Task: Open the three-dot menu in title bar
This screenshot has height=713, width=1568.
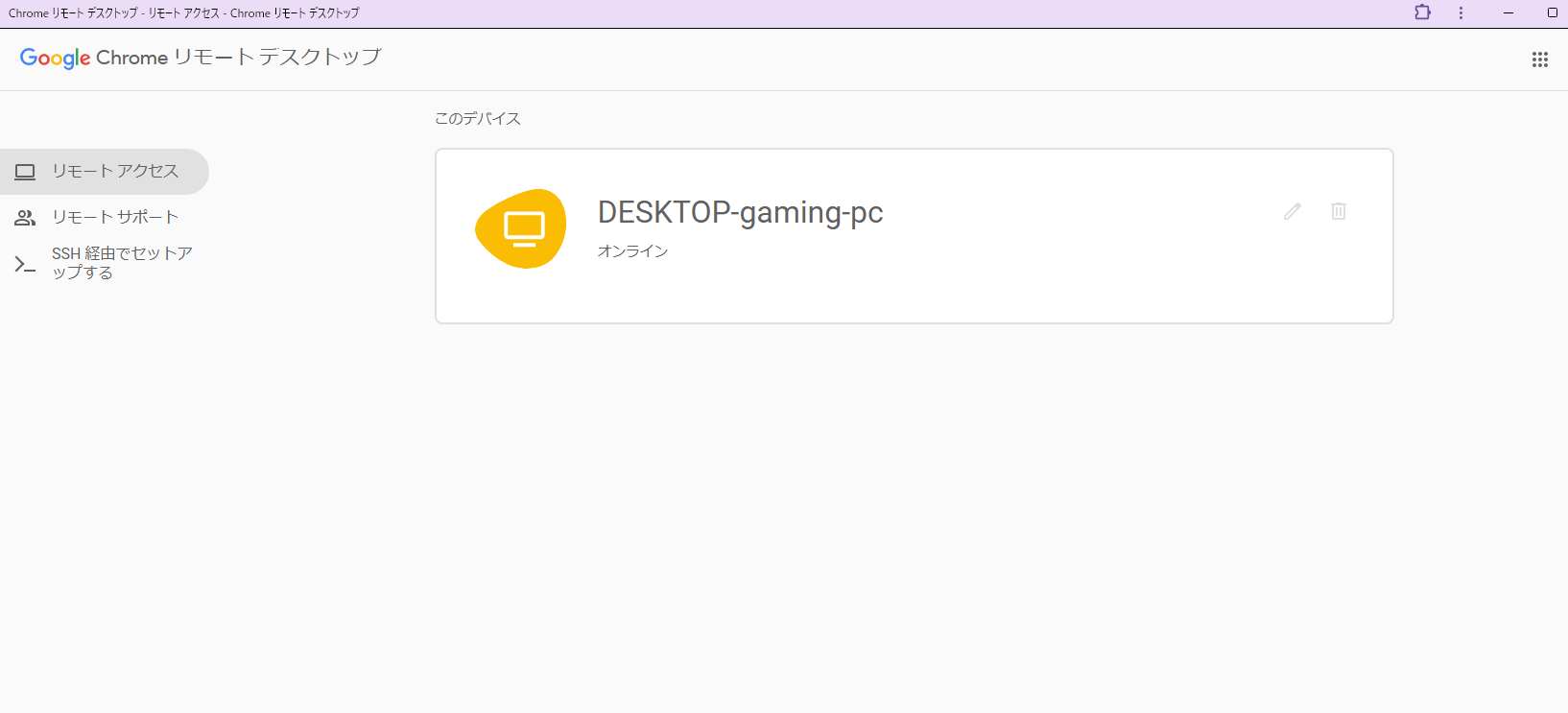Action: (x=1461, y=12)
